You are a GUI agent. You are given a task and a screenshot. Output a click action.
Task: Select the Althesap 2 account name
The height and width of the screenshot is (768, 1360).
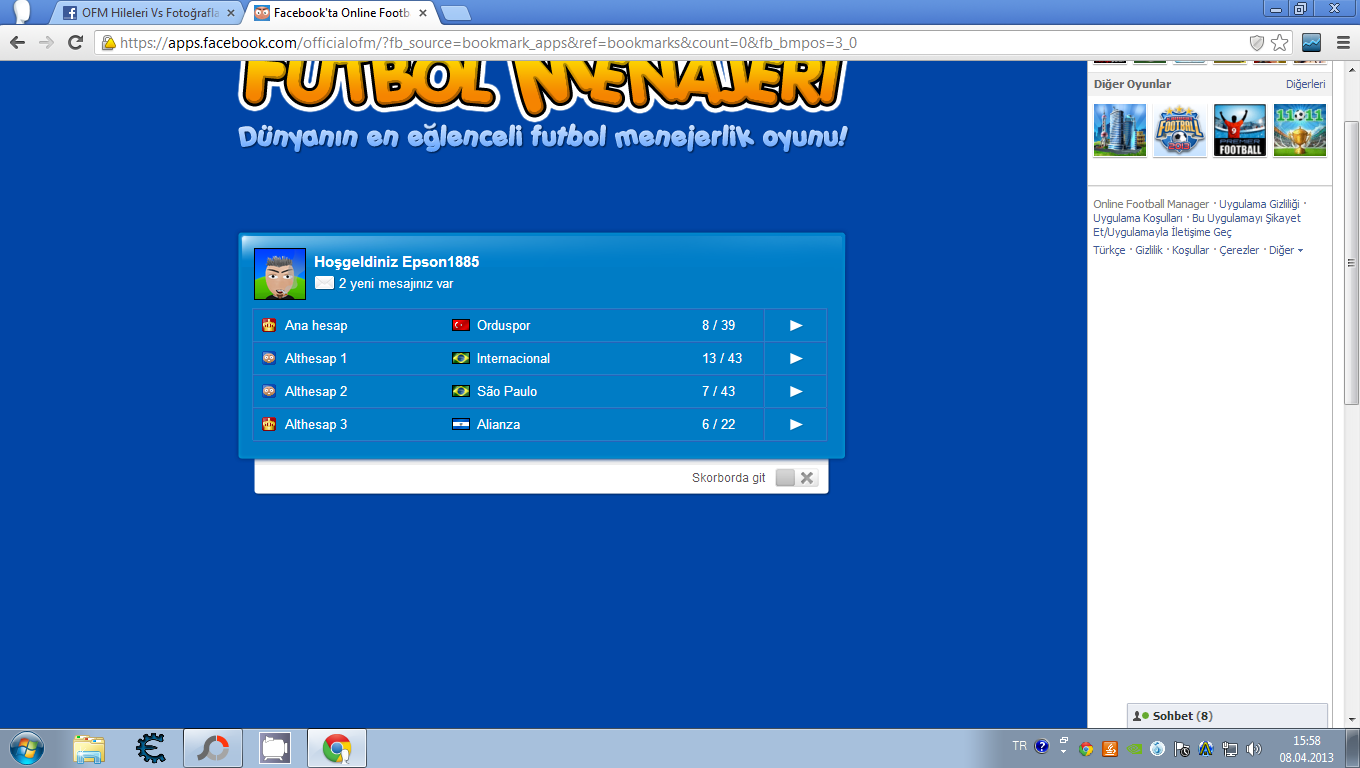(316, 391)
